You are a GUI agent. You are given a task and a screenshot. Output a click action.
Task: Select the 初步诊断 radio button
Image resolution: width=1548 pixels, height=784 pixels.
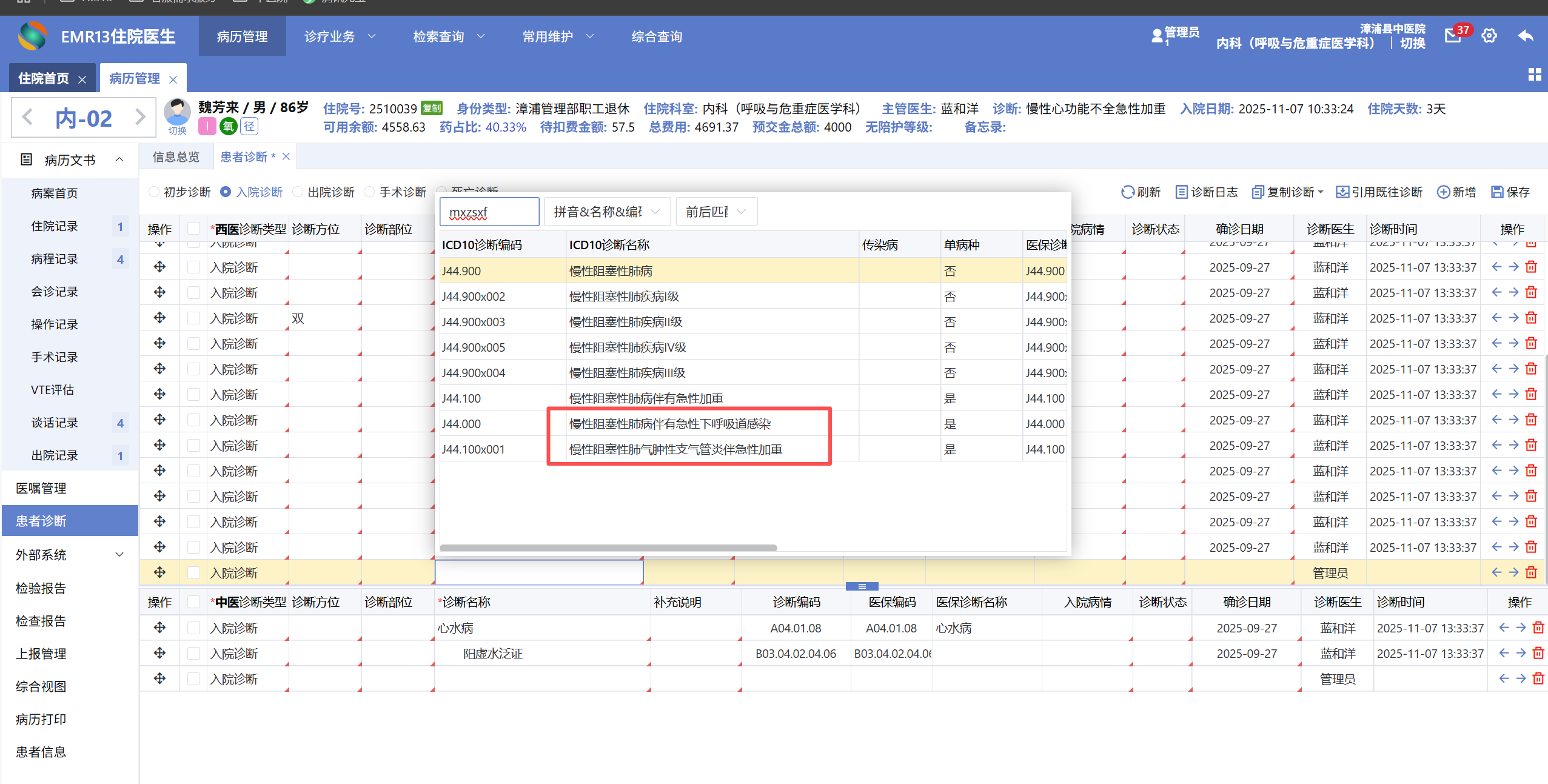(154, 192)
